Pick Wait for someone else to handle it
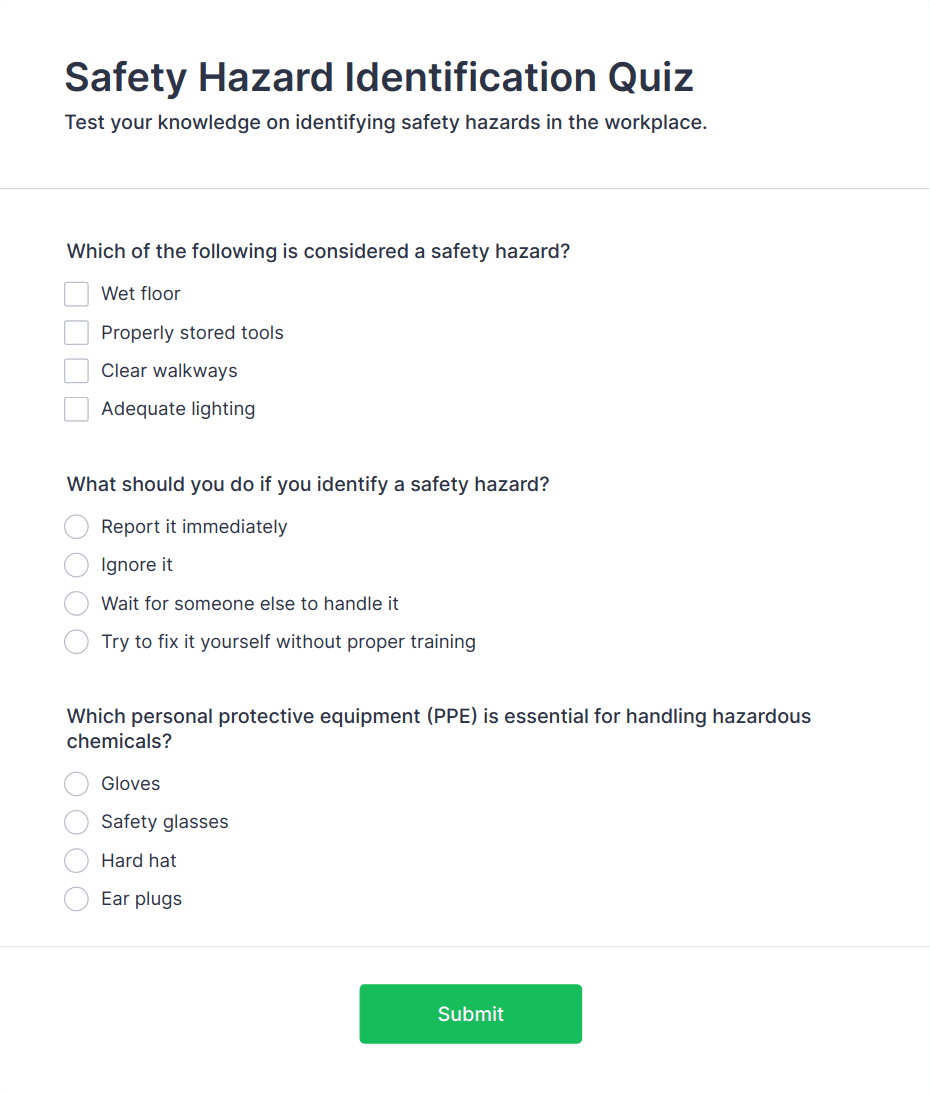This screenshot has height=1093, width=930. coord(76,604)
